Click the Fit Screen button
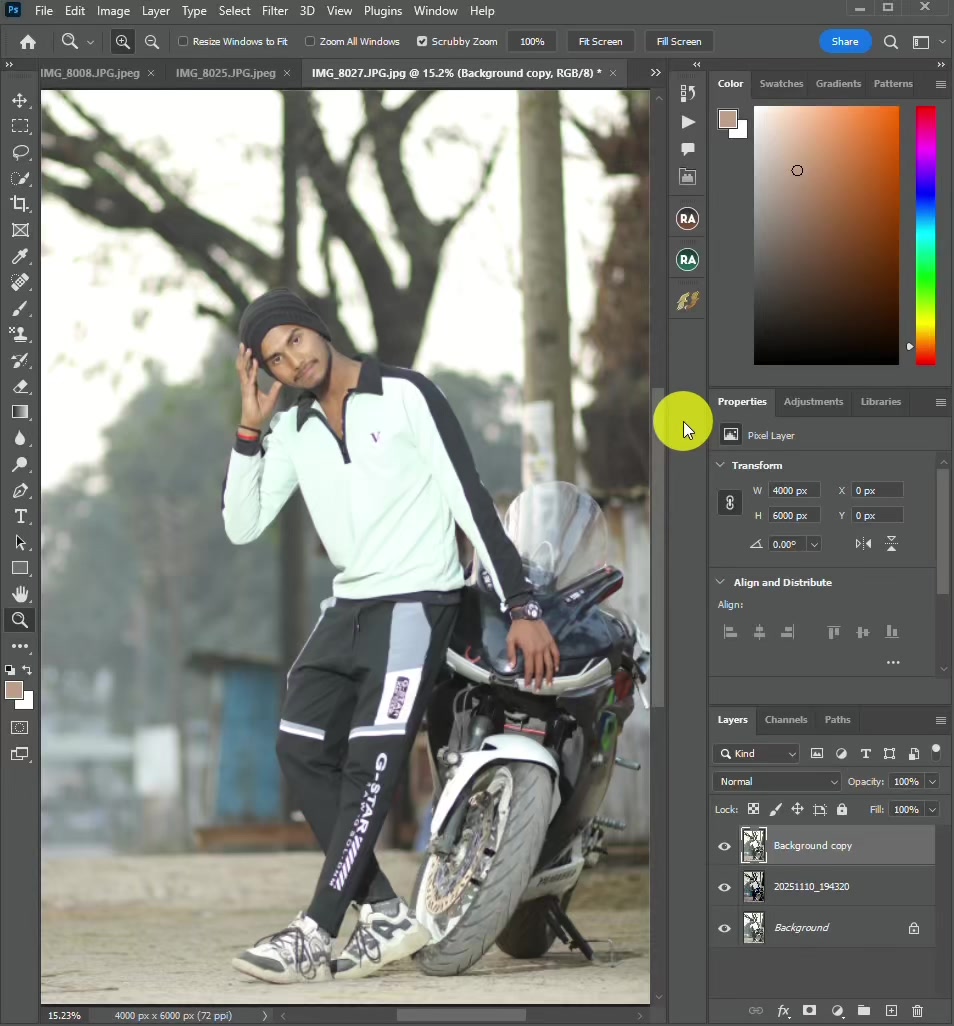Viewport: 954px width, 1026px height. click(601, 41)
